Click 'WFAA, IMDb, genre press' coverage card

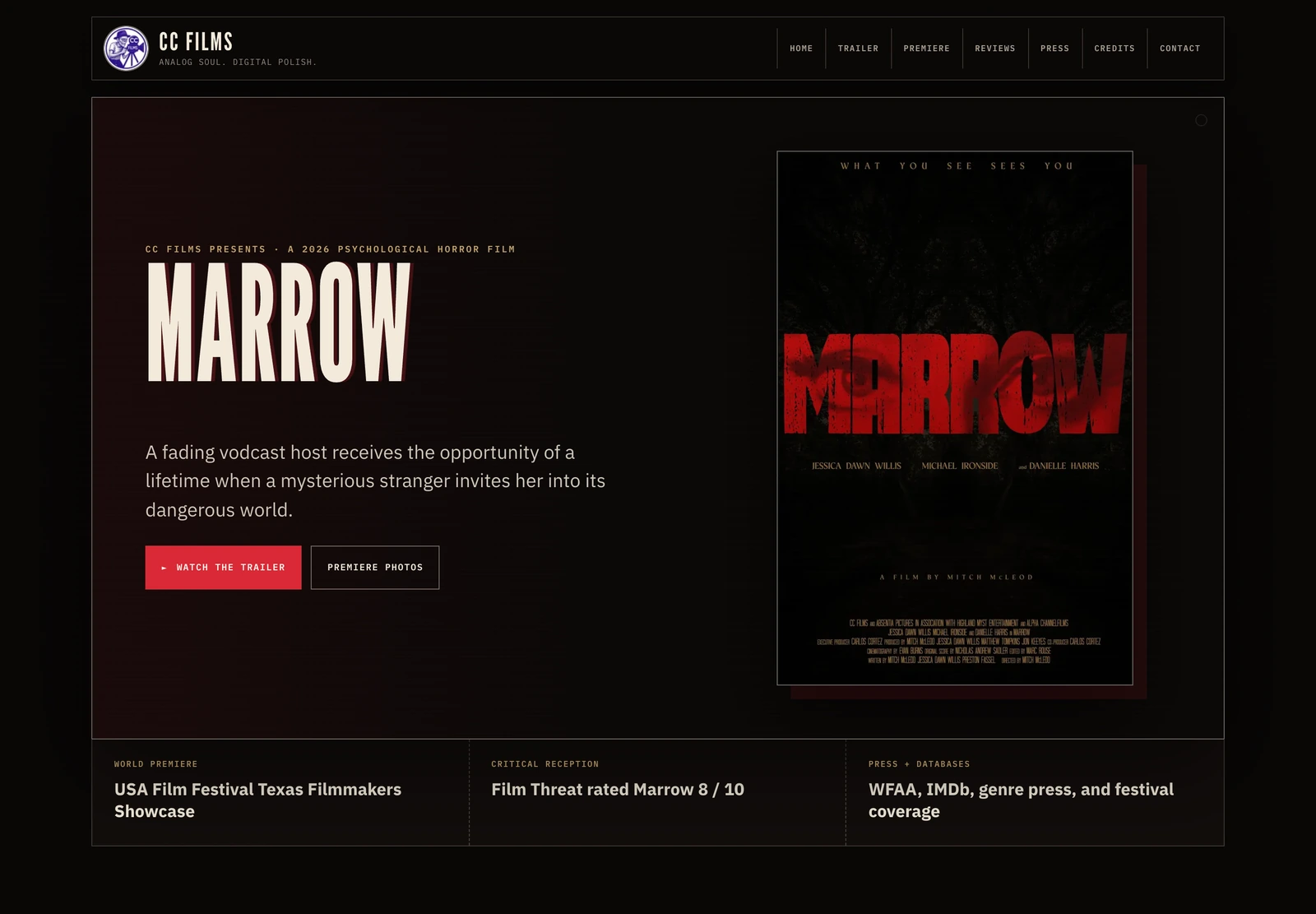point(1035,792)
